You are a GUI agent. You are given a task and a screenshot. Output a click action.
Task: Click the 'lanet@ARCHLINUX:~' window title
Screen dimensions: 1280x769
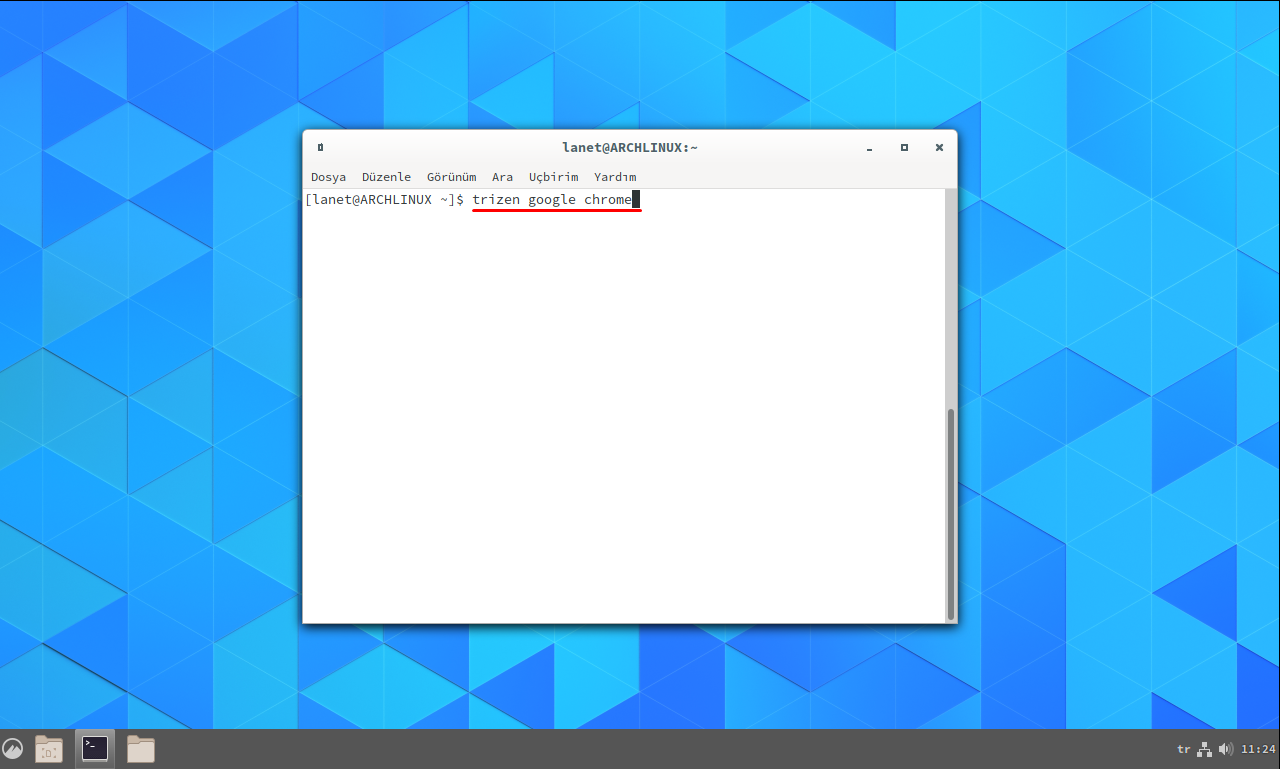630,147
